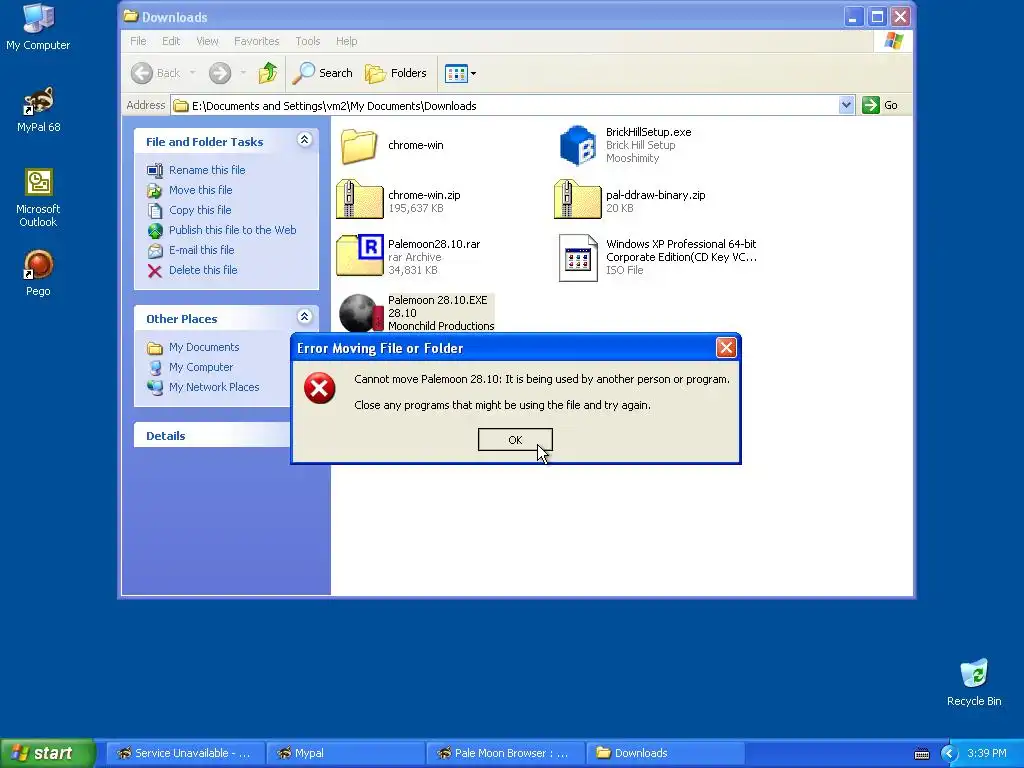Viewport: 1024px width, 768px height.
Task: Select the chrome-win.zip file icon
Action: point(360,199)
